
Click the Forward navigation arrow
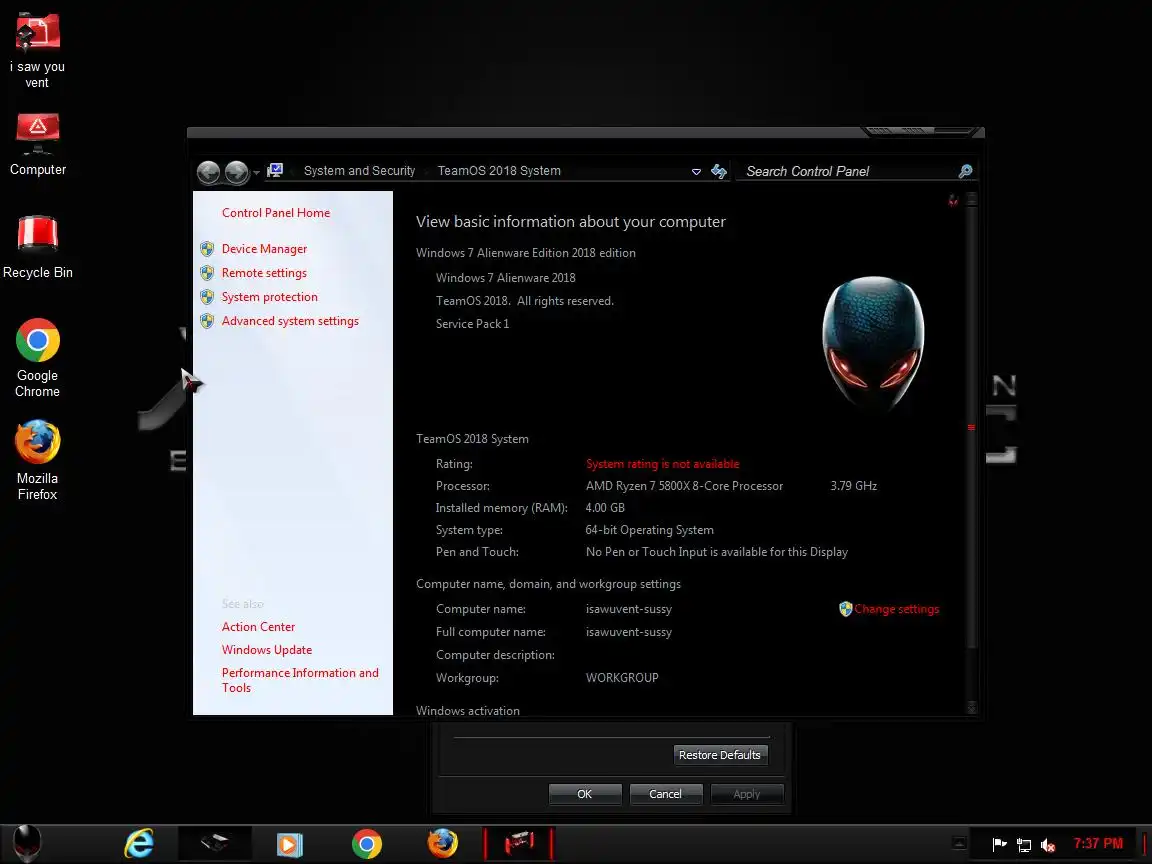(x=237, y=172)
